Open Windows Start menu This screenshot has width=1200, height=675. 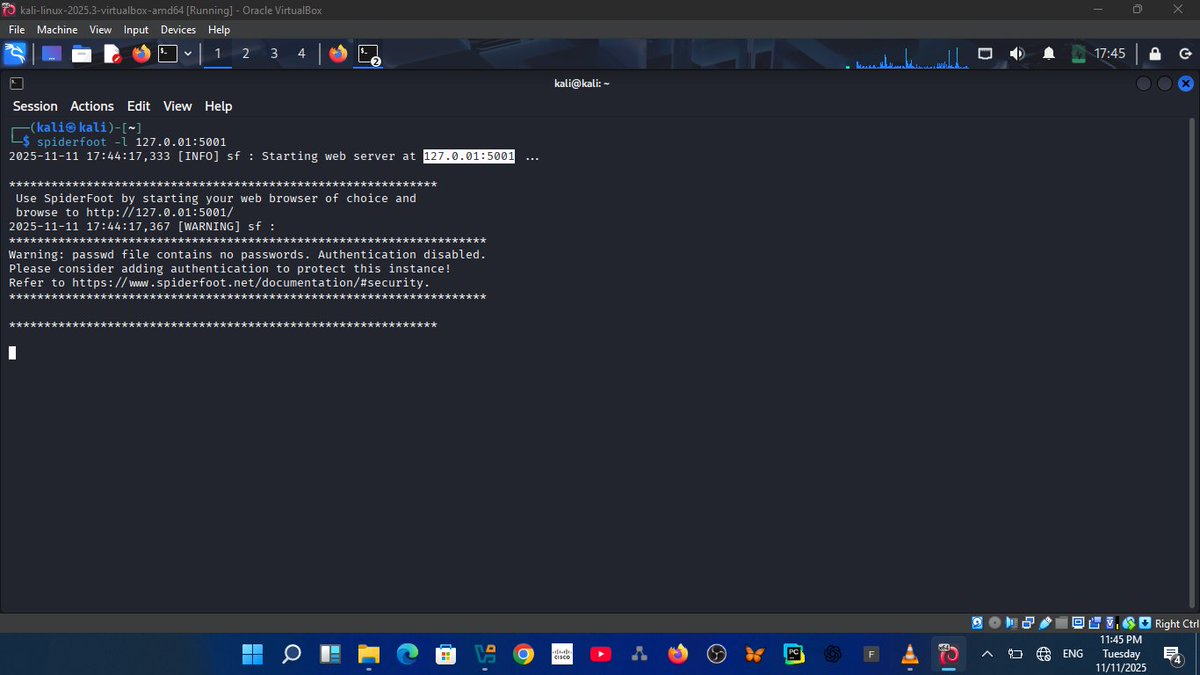pyautogui.click(x=253, y=654)
